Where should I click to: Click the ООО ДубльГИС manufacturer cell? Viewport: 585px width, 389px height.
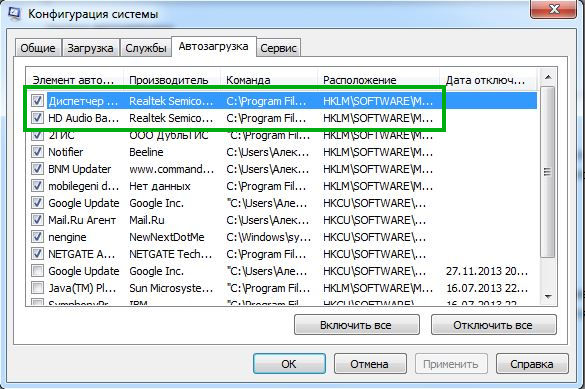click(169, 135)
